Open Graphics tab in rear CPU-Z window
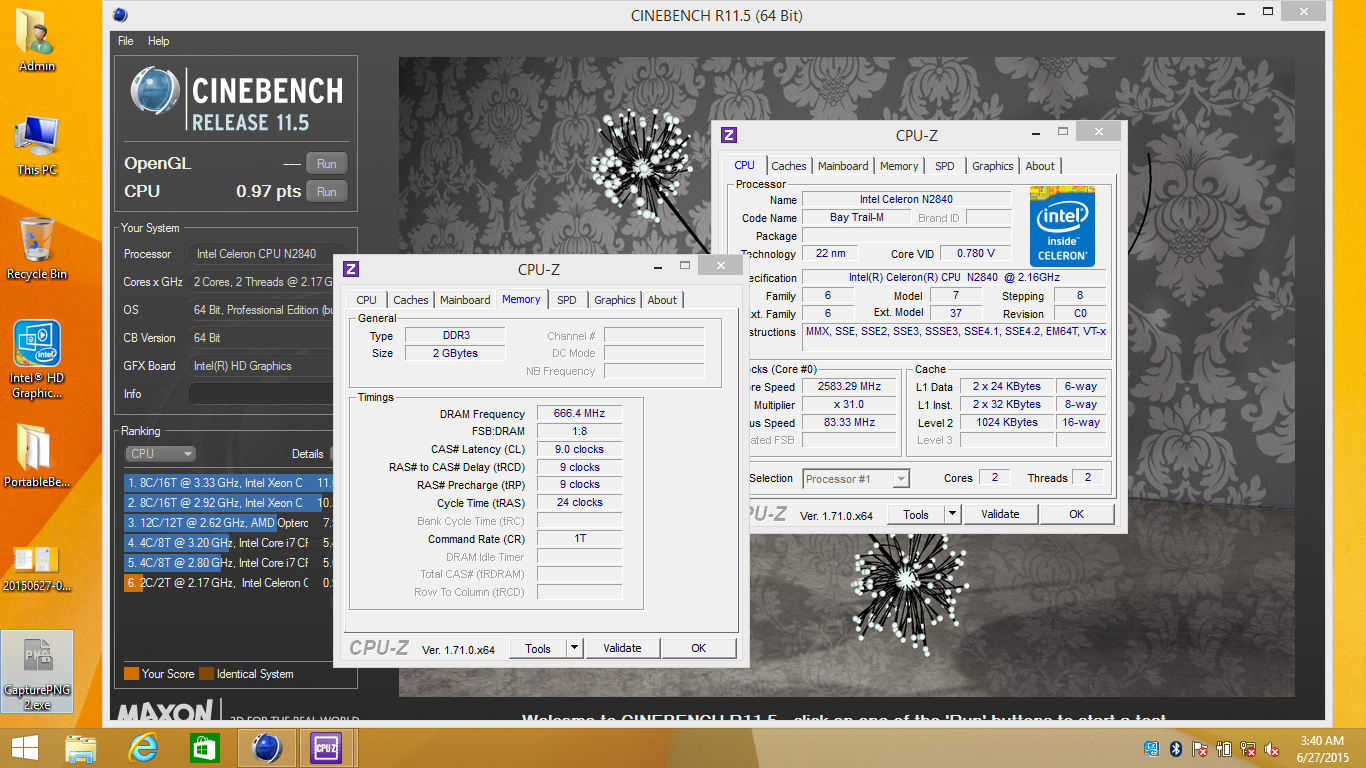 (x=993, y=166)
